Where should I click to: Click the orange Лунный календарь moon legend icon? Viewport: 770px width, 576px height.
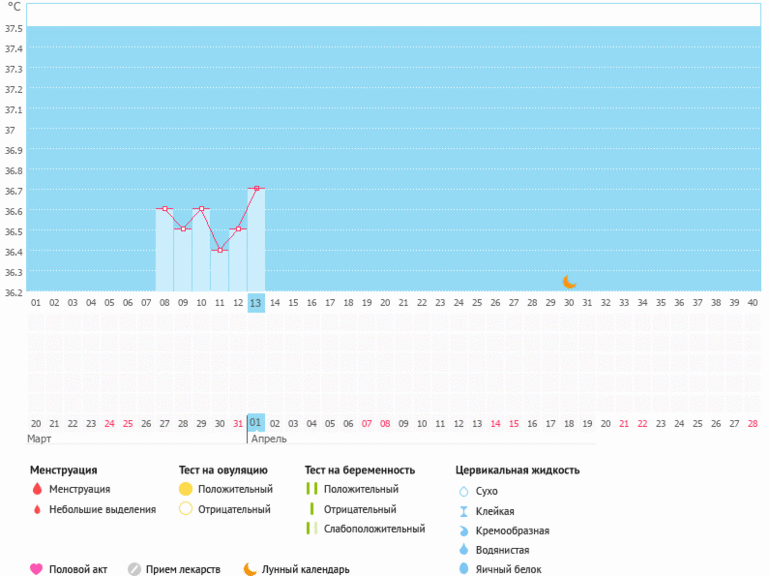click(250, 569)
